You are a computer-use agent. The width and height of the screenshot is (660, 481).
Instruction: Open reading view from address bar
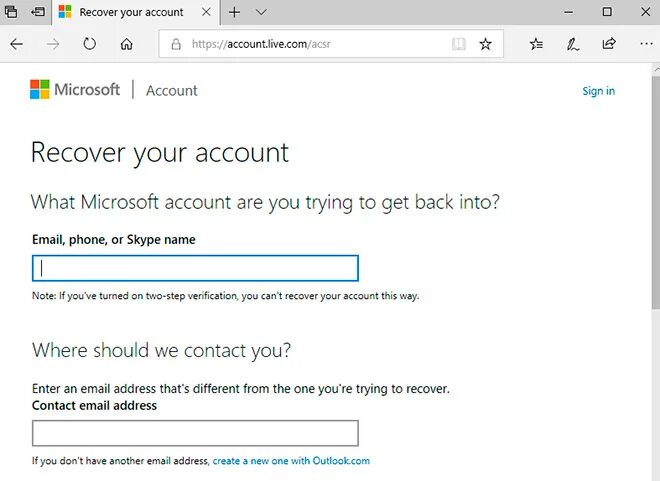458,44
